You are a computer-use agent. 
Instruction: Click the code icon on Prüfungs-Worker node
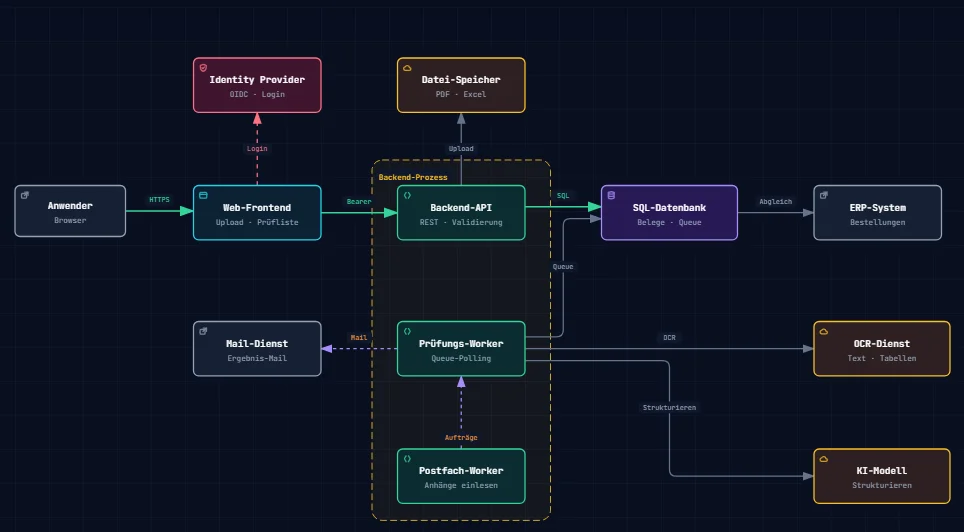coord(407,331)
